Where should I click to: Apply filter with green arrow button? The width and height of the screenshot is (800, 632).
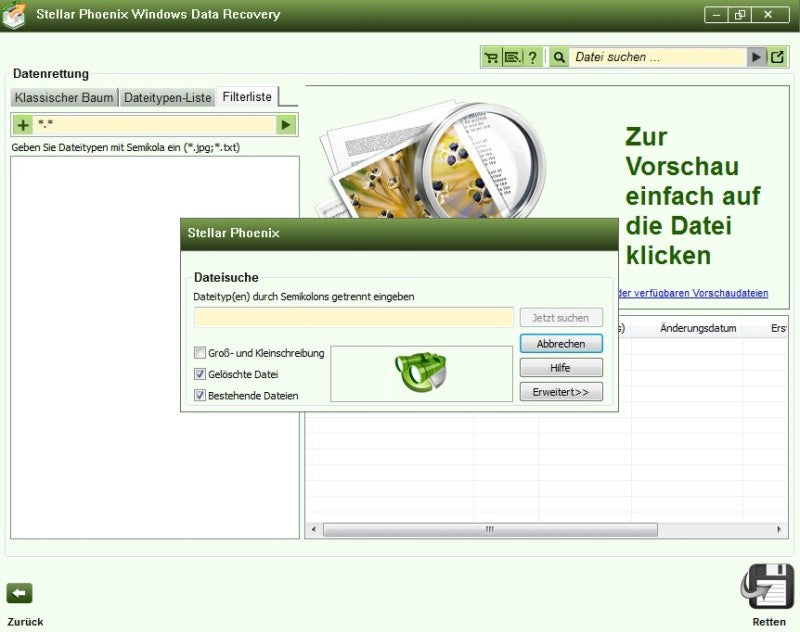pyautogui.click(x=286, y=124)
